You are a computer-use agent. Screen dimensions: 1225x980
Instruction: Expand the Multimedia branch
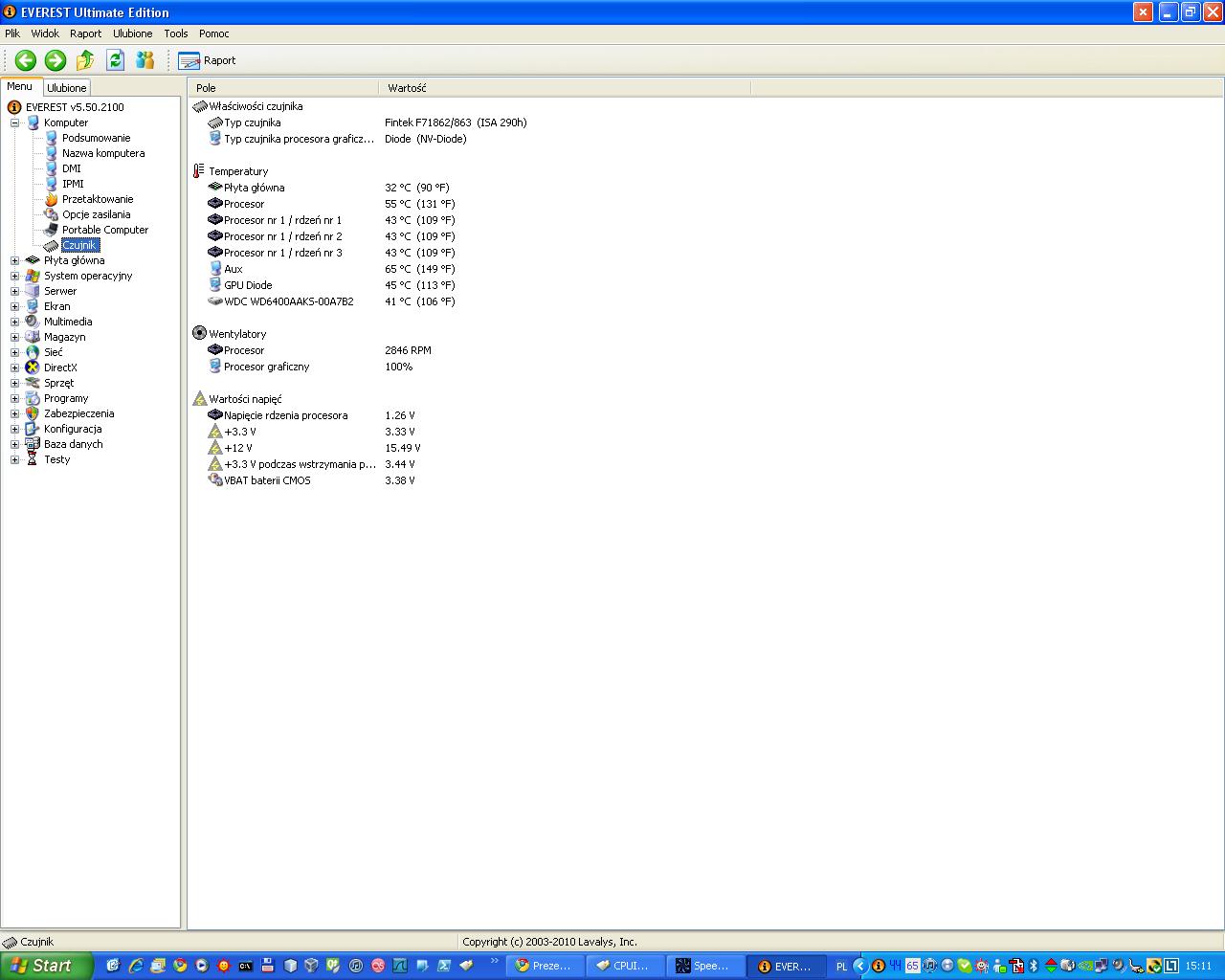tap(14, 322)
